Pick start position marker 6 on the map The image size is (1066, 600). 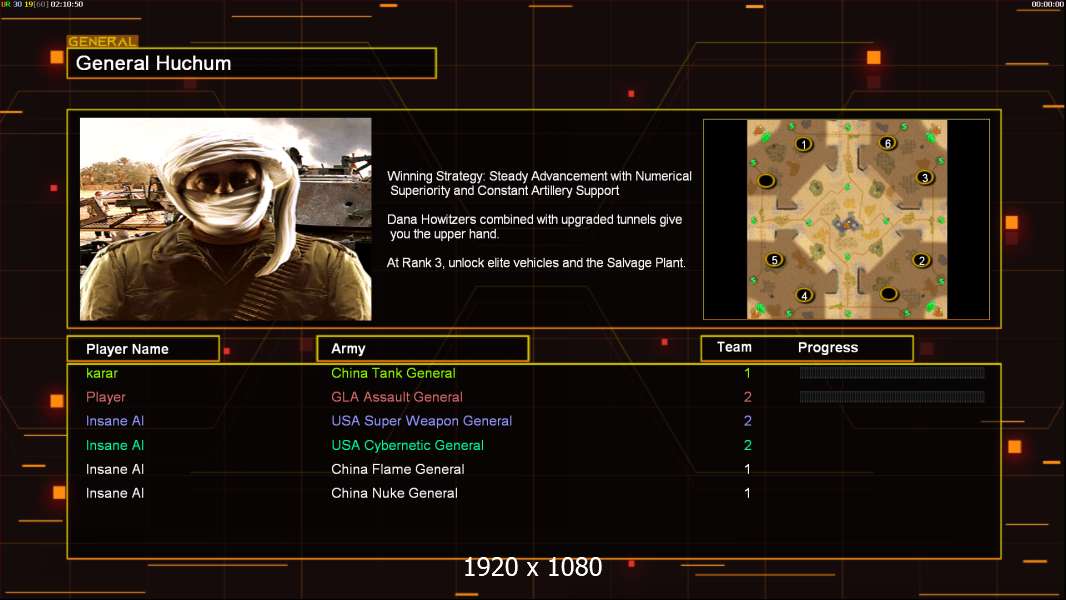coord(887,143)
